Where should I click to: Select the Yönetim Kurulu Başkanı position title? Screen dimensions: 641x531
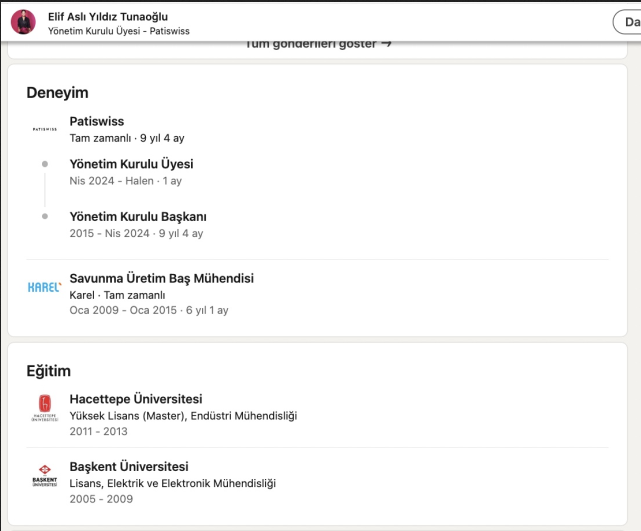[138, 216]
